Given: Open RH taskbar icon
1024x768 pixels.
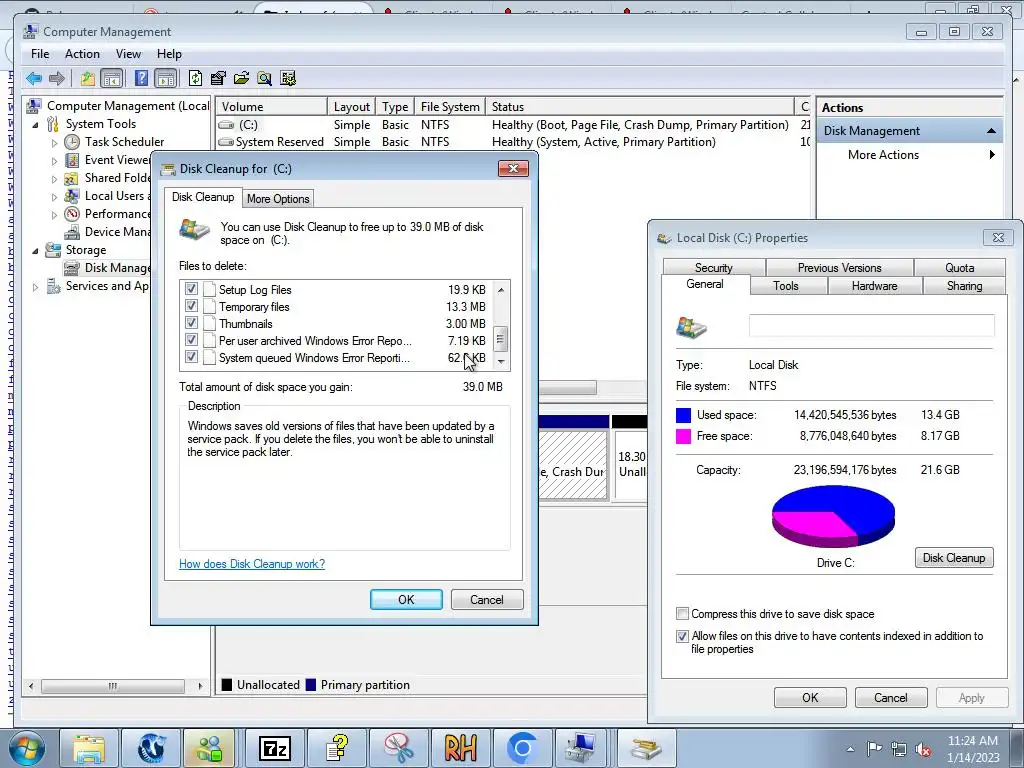Looking at the screenshot, I should coord(460,748).
